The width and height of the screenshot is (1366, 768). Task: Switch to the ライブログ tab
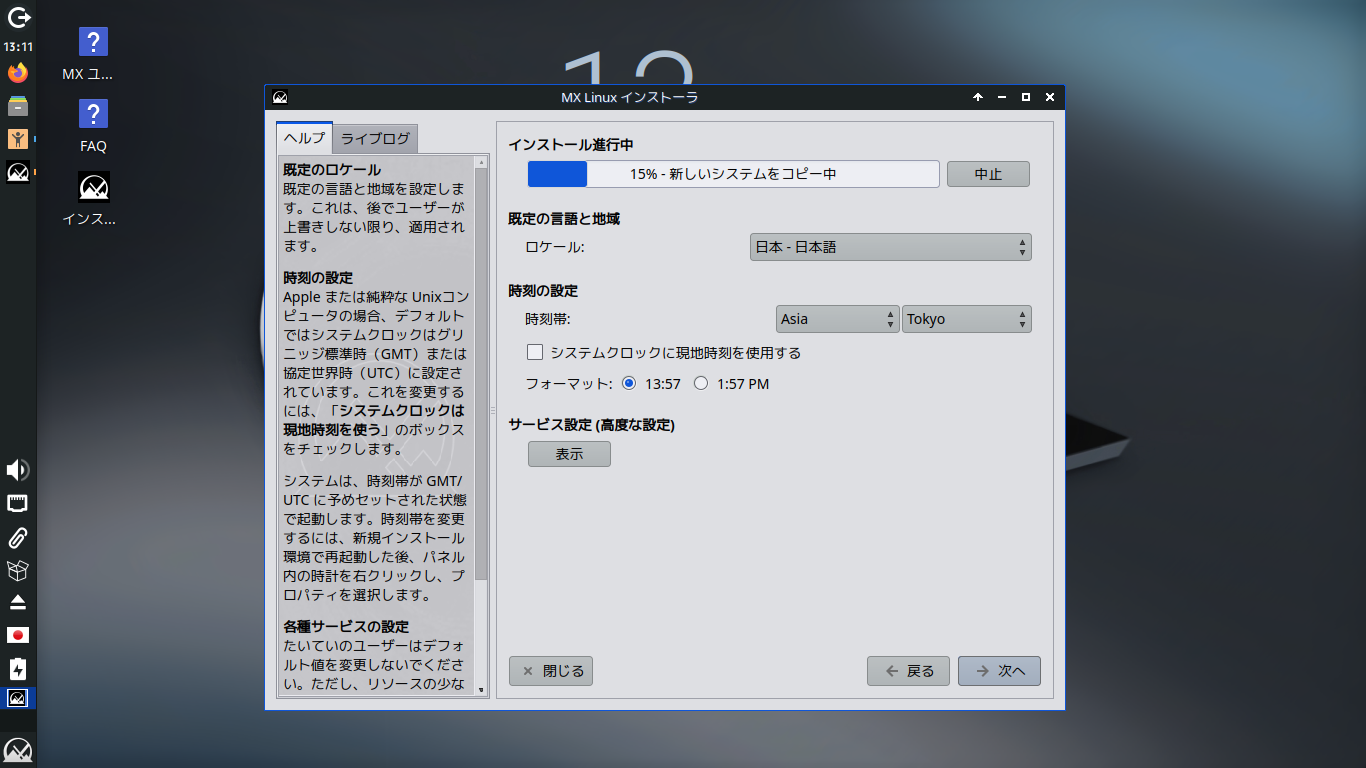point(375,138)
